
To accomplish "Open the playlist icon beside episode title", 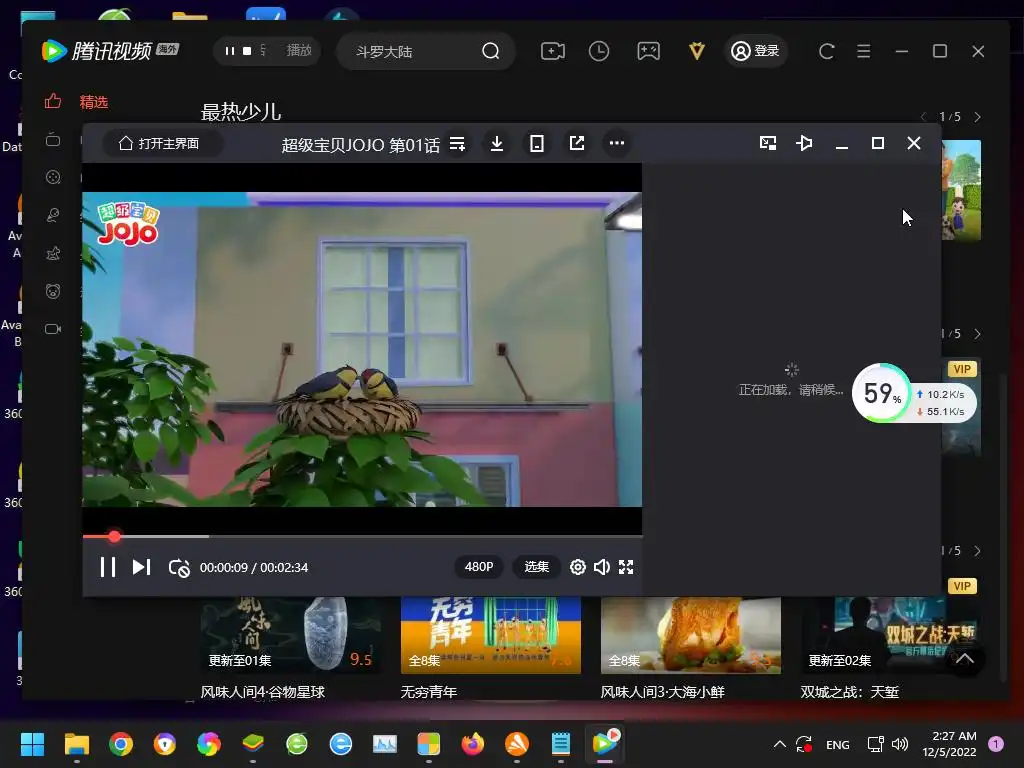I will 458,144.
